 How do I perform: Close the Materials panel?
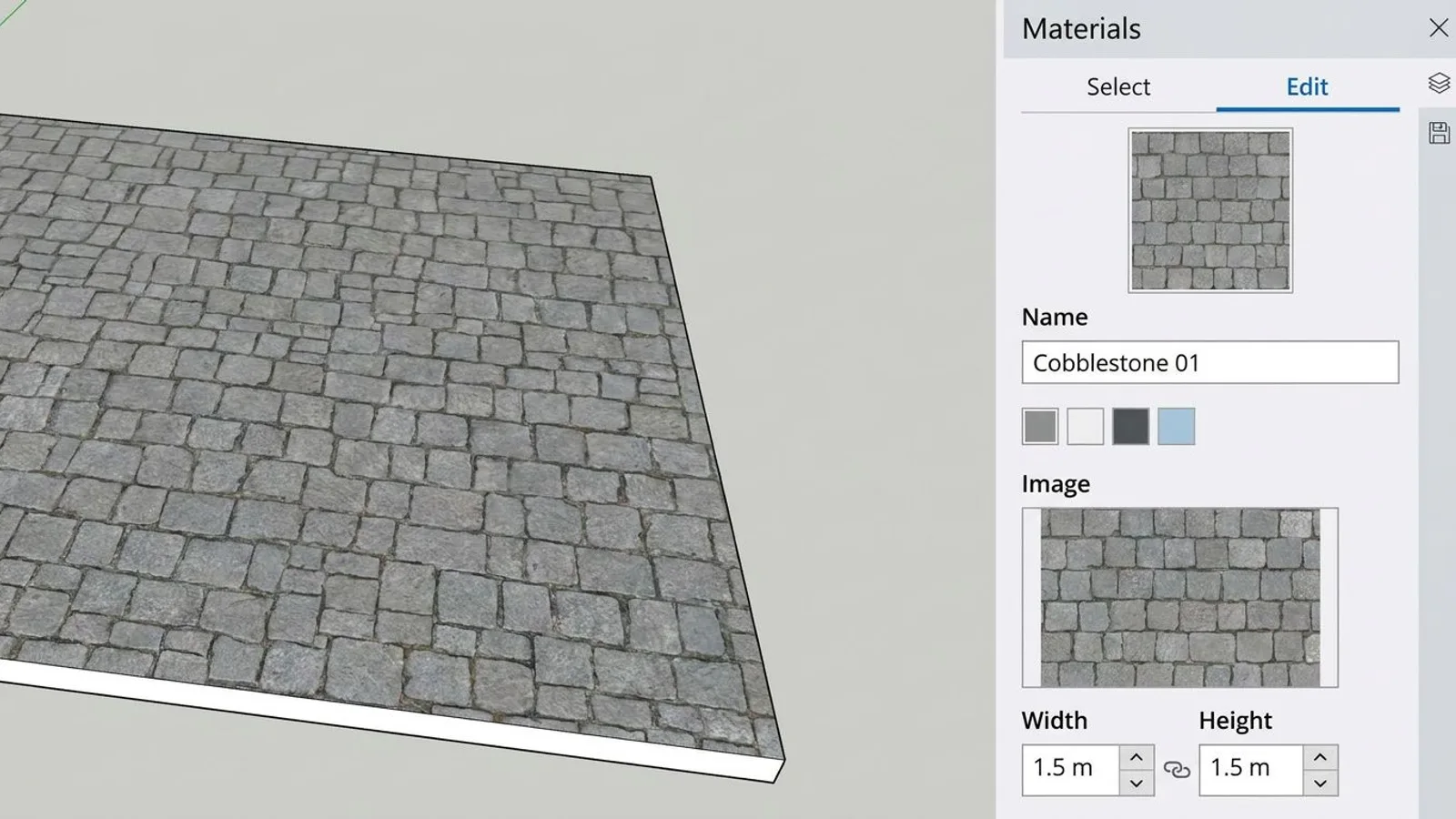point(1438,28)
